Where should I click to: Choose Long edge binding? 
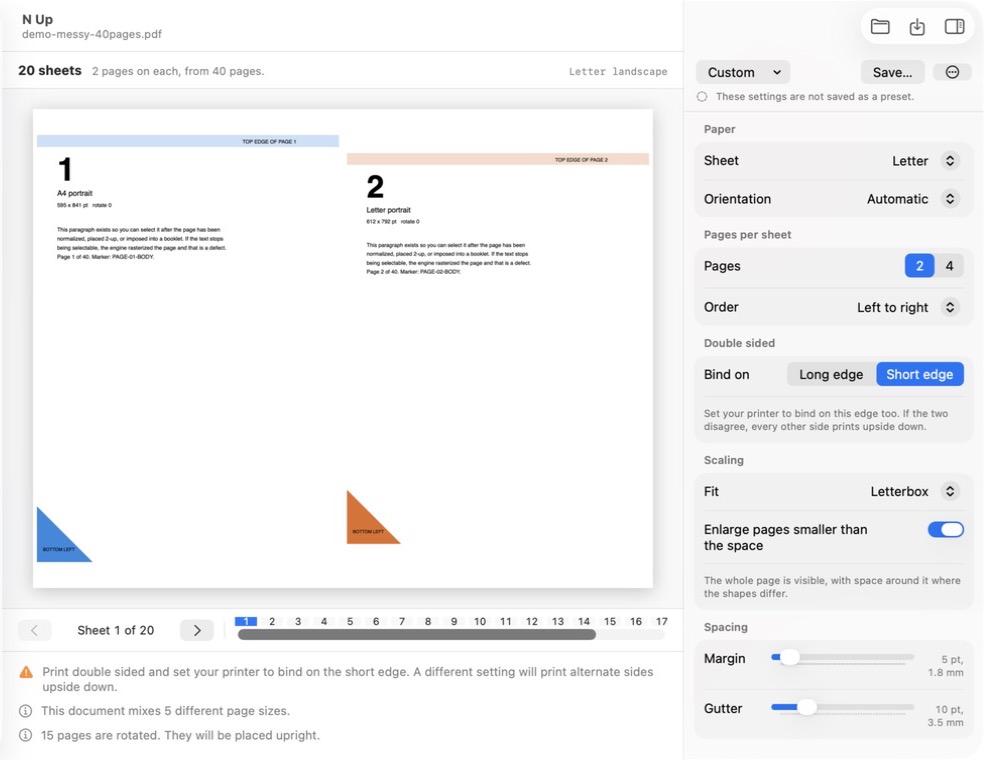click(x=831, y=375)
